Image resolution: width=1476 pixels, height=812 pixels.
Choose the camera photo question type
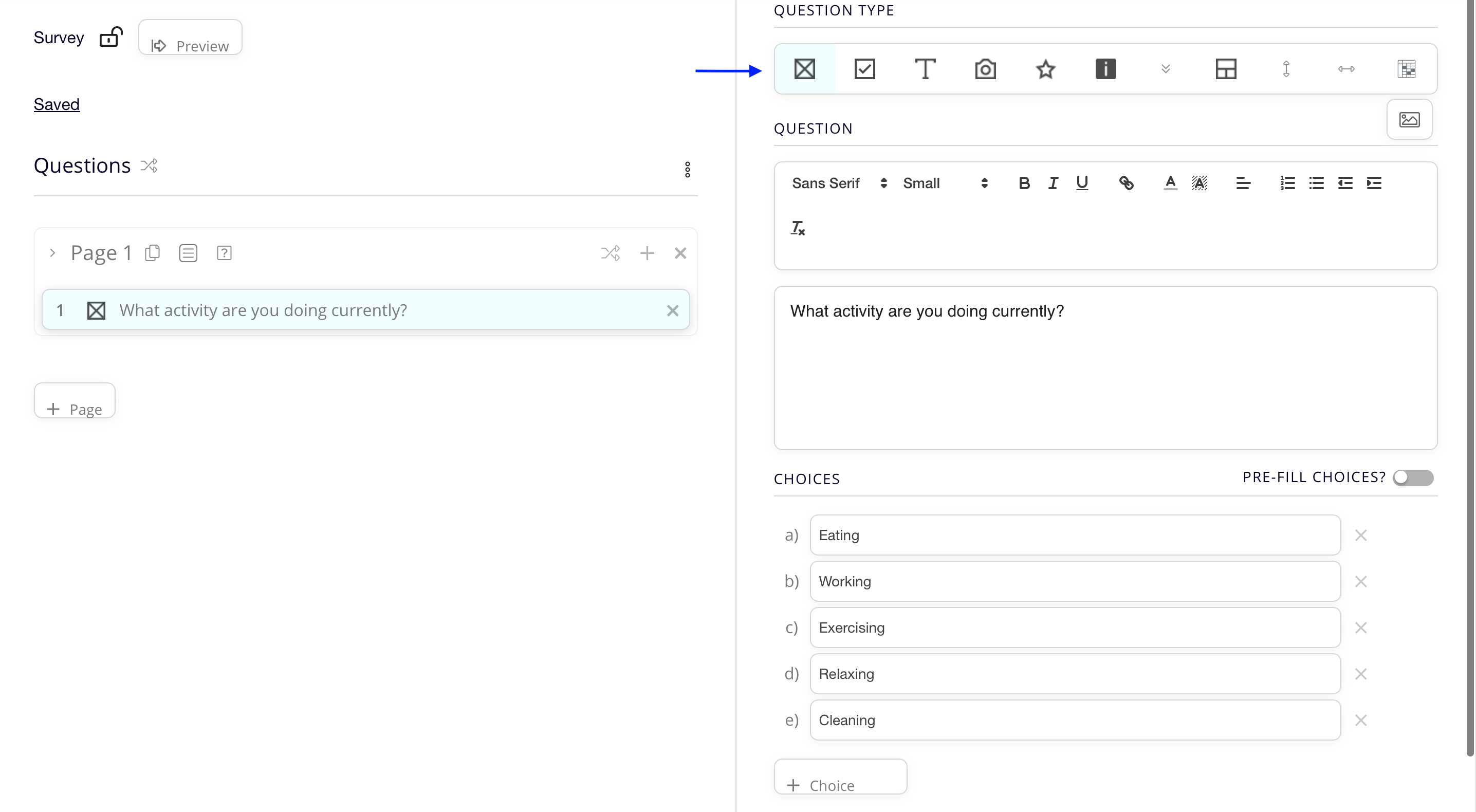click(x=985, y=69)
